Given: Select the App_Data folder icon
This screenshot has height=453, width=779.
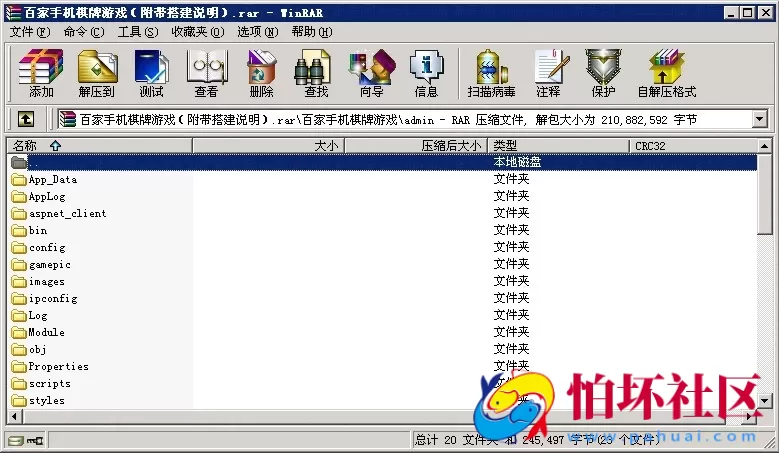Looking at the screenshot, I should coord(19,180).
